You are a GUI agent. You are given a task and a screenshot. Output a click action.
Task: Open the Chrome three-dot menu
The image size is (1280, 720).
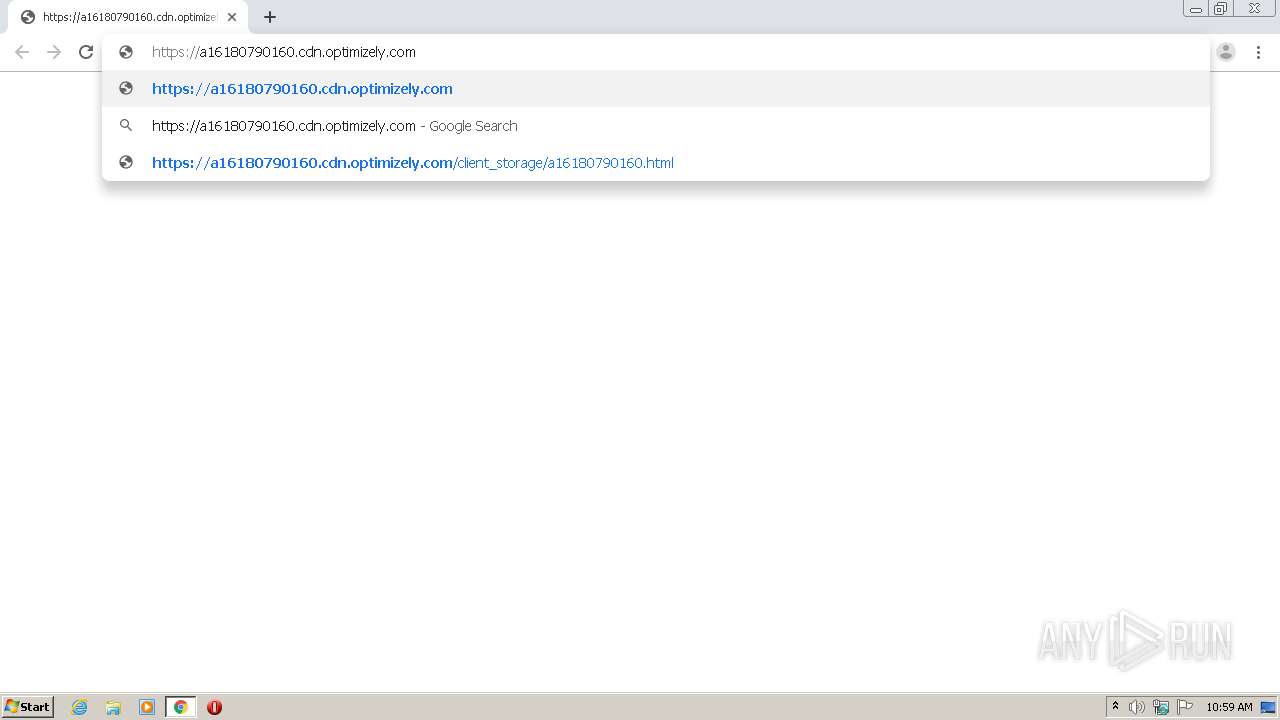[x=1258, y=52]
